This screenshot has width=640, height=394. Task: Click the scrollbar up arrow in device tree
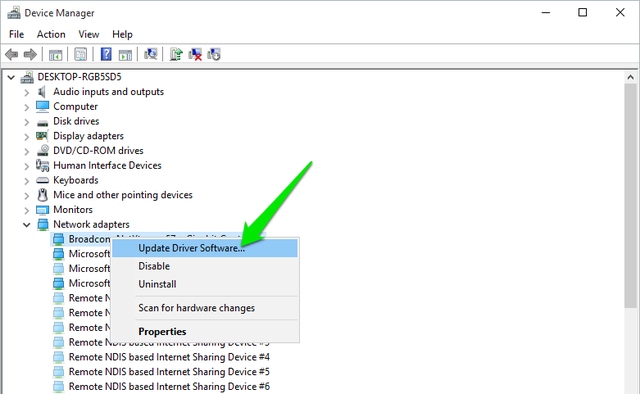point(630,77)
